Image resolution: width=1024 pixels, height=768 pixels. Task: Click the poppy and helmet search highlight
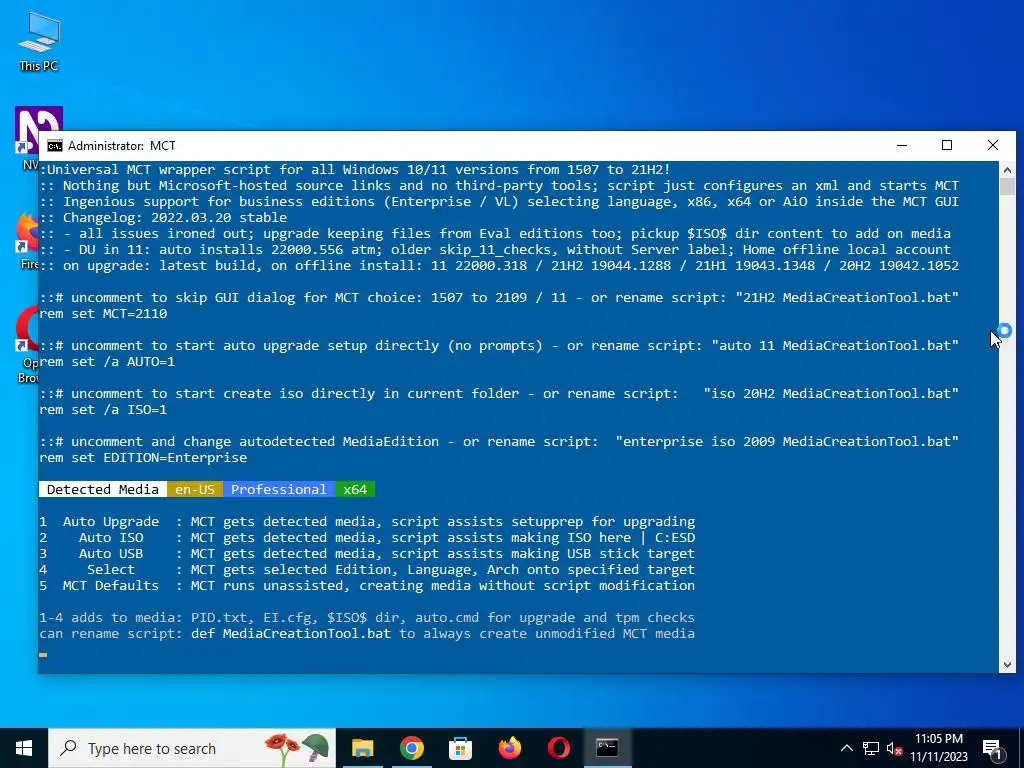point(297,748)
